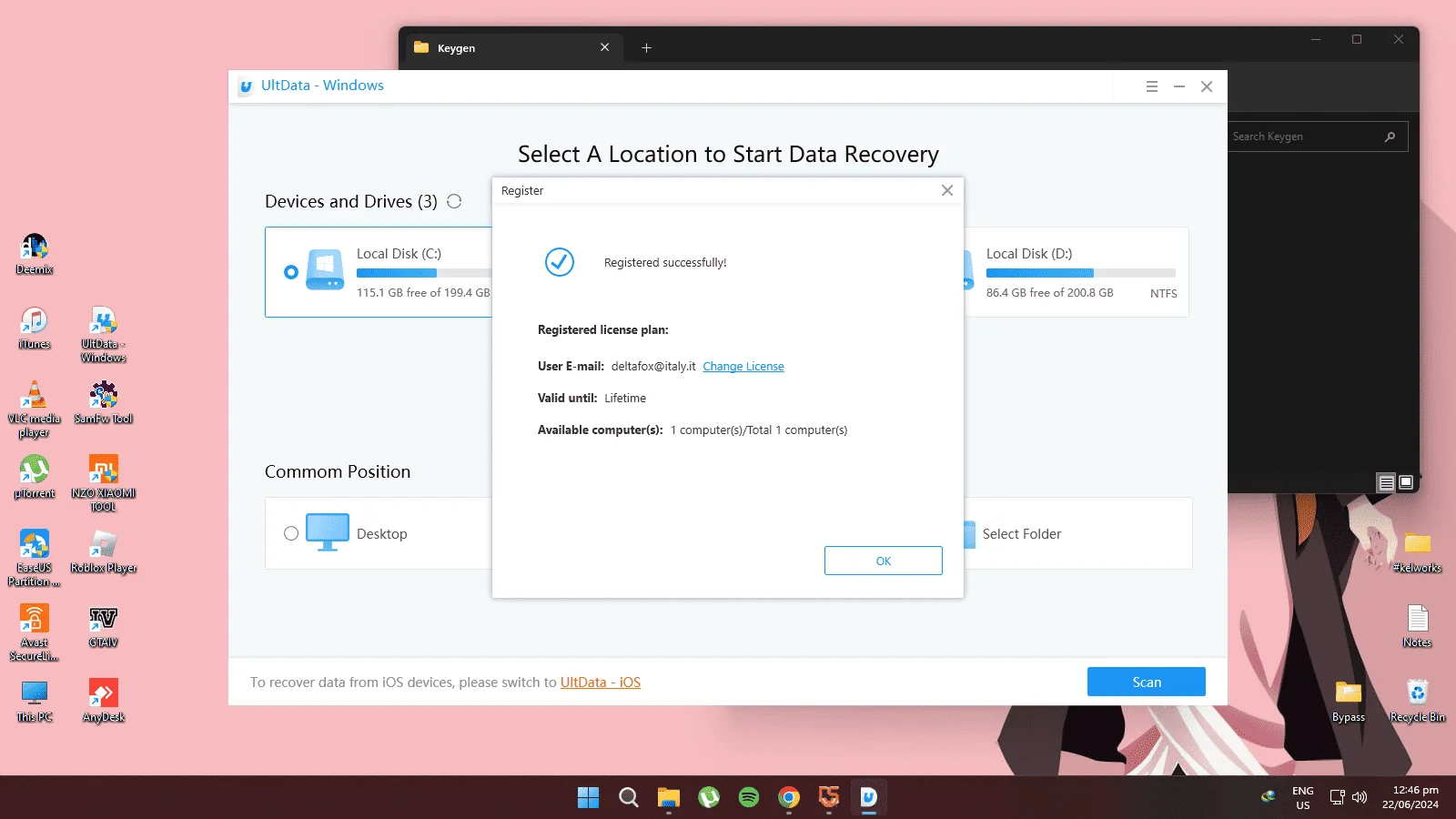Choose the Select Folder option
The image size is (1456, 819).
click(1077, 533)
